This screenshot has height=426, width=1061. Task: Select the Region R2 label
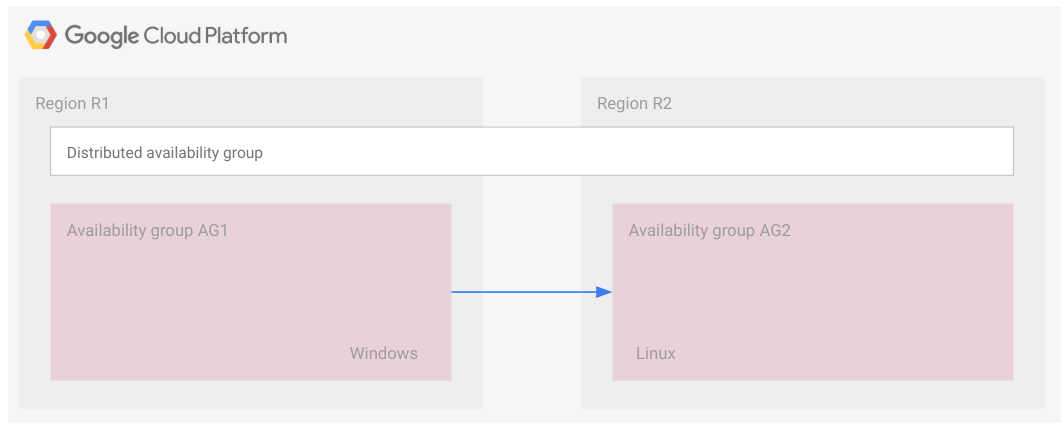(x=634, y=103)
